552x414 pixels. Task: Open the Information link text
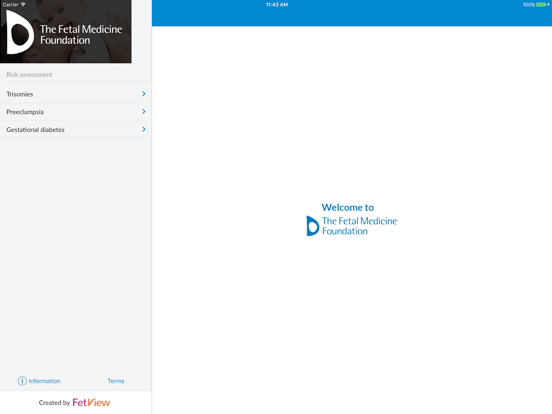44,381
